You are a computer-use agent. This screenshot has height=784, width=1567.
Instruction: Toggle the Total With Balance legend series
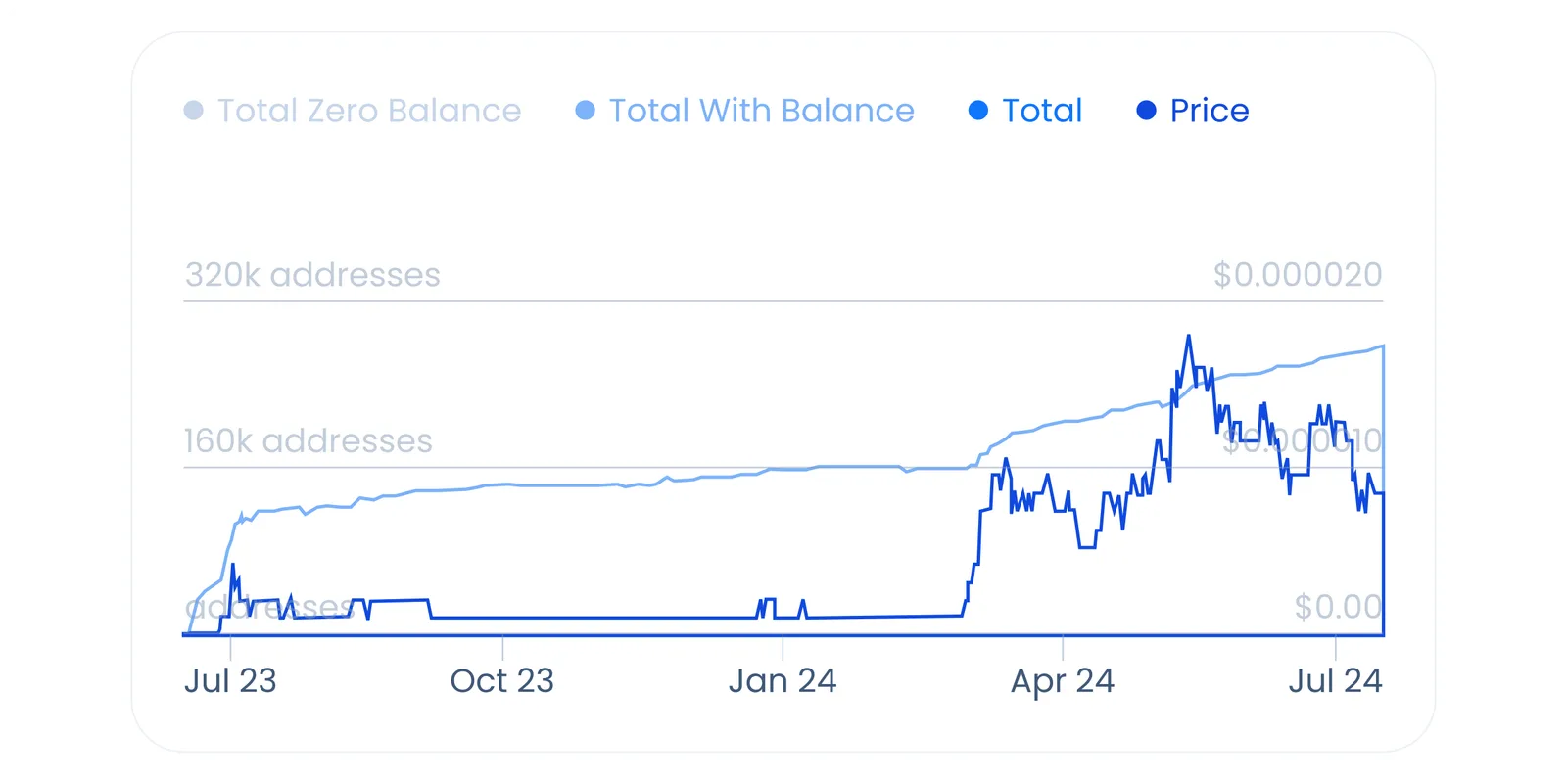[x=745, y=111]
